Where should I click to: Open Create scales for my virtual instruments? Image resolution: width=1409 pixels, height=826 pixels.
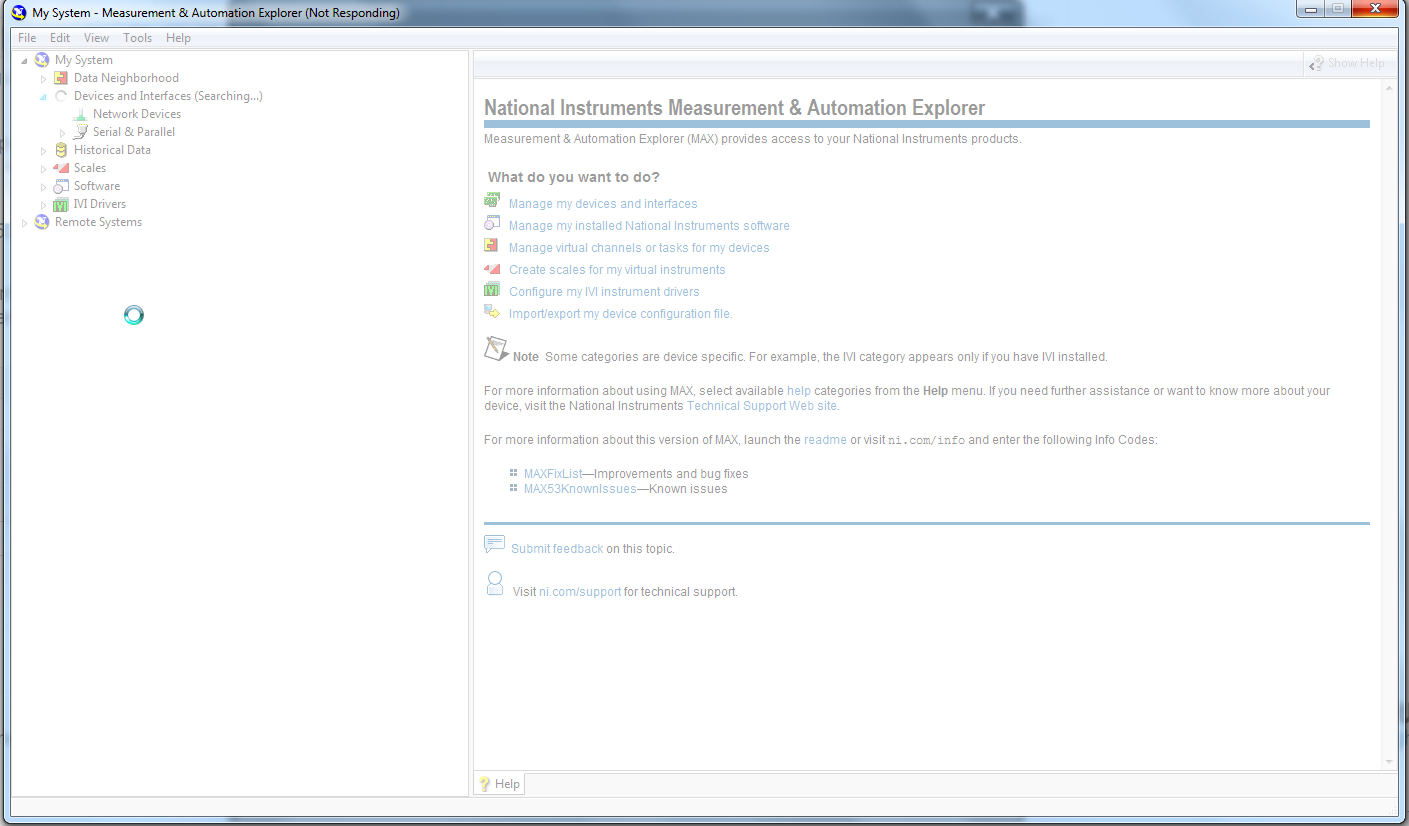click(617, 270)
